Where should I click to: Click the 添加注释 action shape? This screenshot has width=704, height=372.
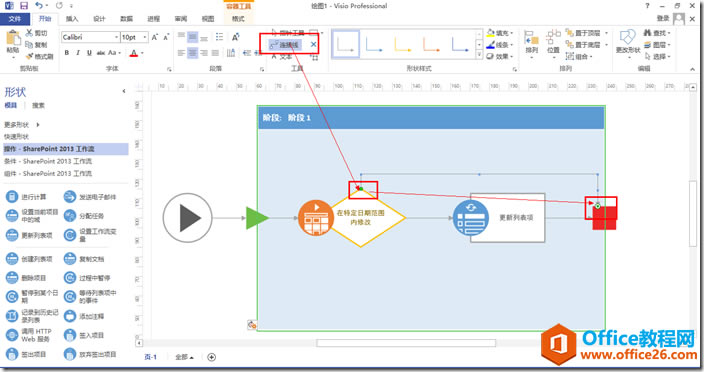[x=84, y=316]
